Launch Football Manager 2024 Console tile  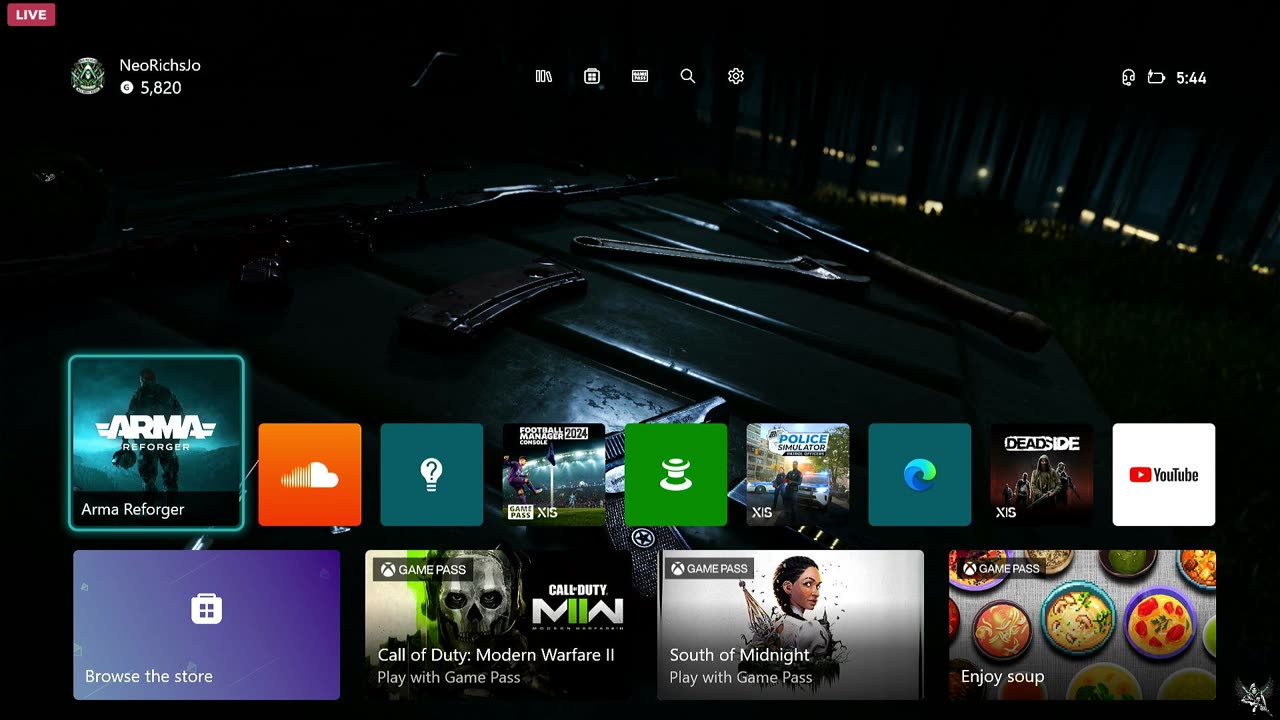tap(554, 474)
